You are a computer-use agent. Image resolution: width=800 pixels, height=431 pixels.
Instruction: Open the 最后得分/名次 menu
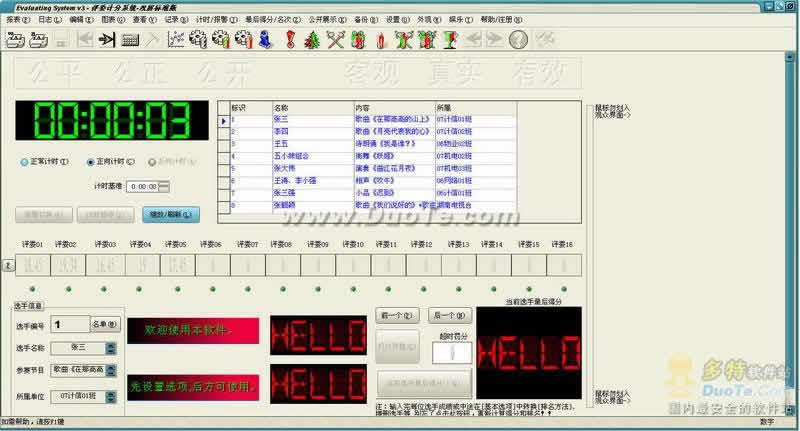(x=273, y=19)
